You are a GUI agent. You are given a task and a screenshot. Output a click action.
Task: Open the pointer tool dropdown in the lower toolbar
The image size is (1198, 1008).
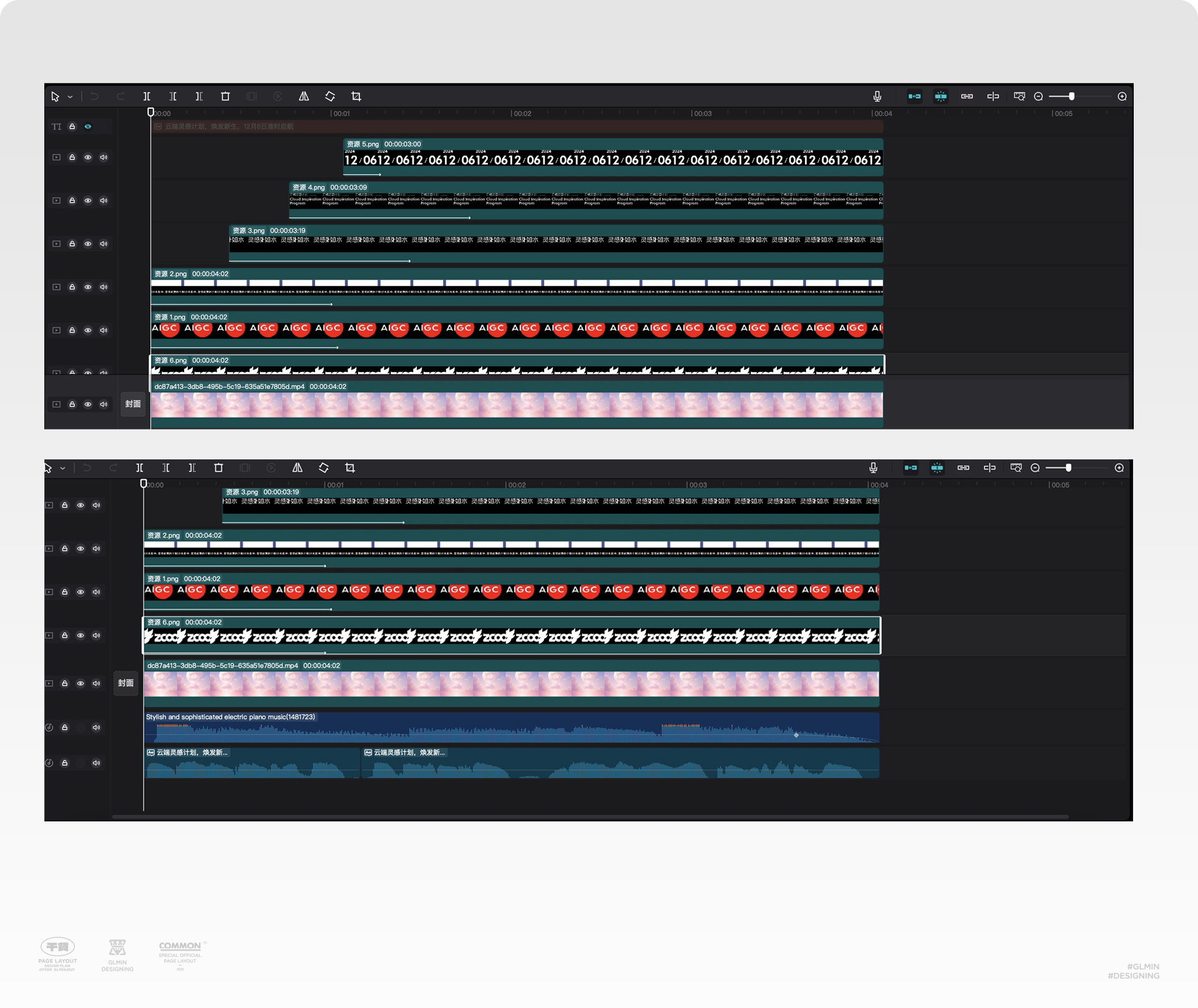(x=62, y=469)
